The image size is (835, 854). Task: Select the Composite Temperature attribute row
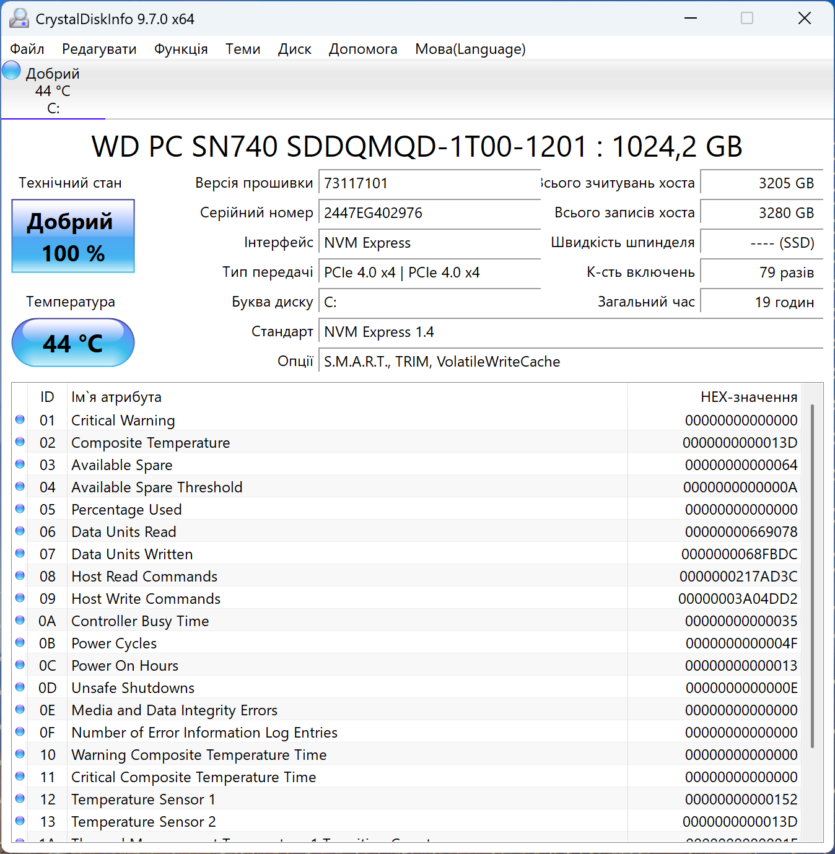click(x=406, y=443)
